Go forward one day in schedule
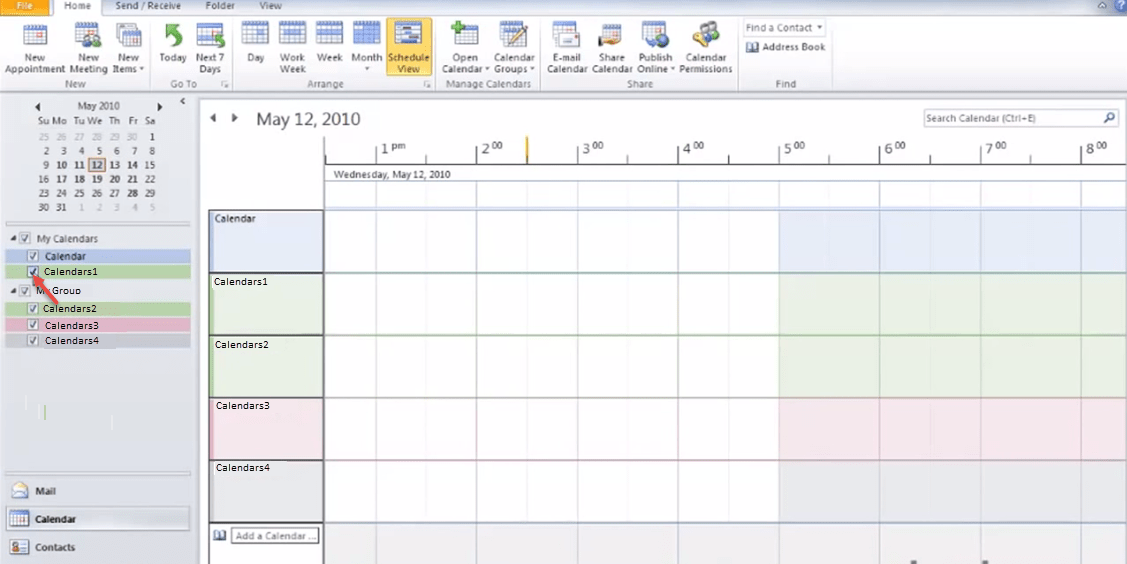The image size is (1127, 564). (x=234, y=118)
